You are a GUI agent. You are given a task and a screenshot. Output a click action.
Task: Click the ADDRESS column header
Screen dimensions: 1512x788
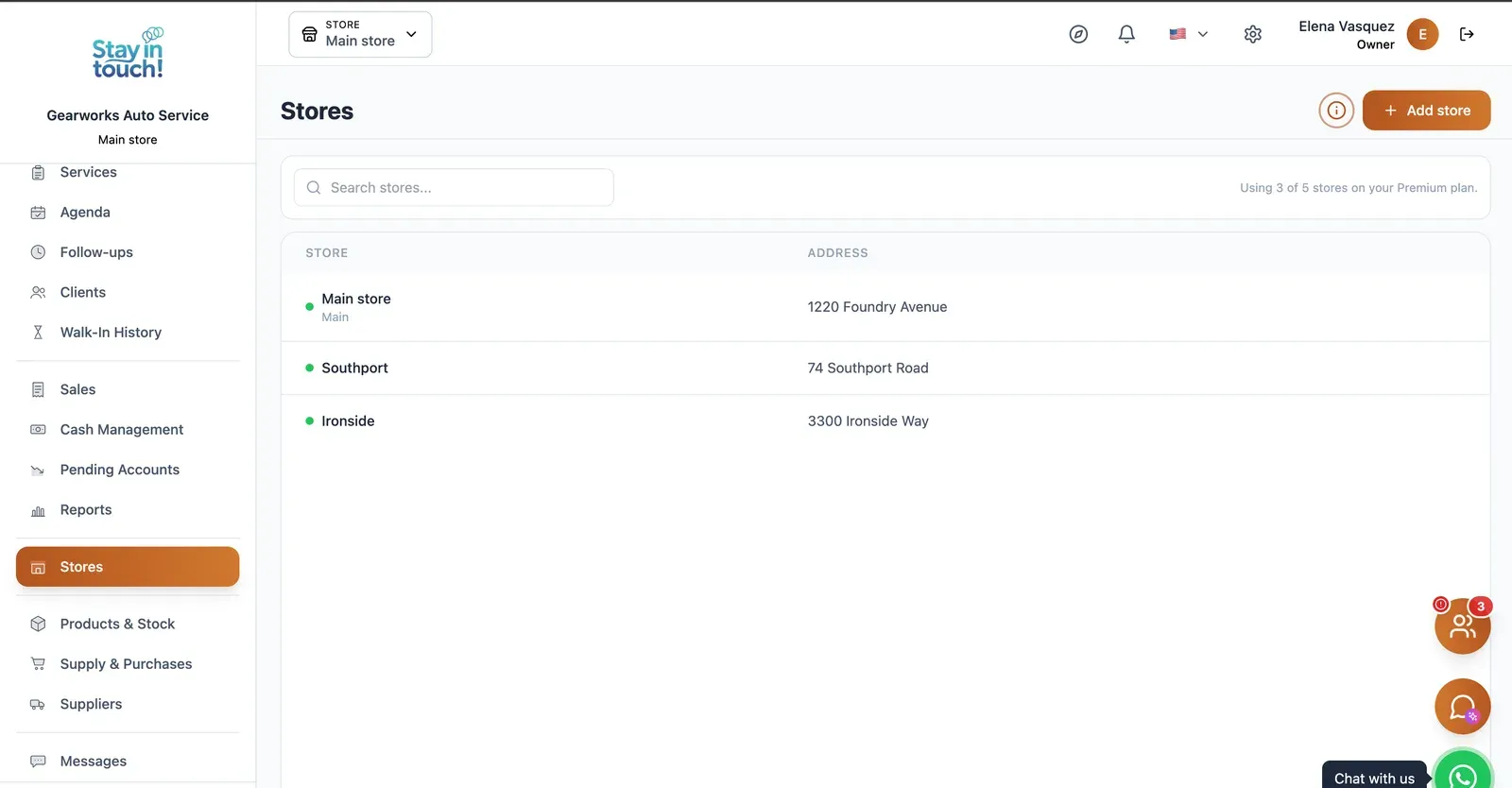click(837, 253)
